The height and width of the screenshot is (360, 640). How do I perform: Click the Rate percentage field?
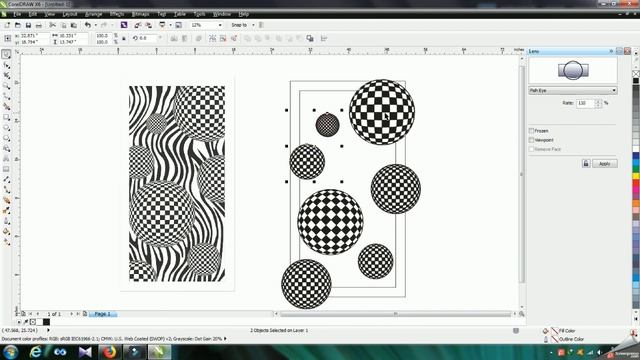point(585,103)
